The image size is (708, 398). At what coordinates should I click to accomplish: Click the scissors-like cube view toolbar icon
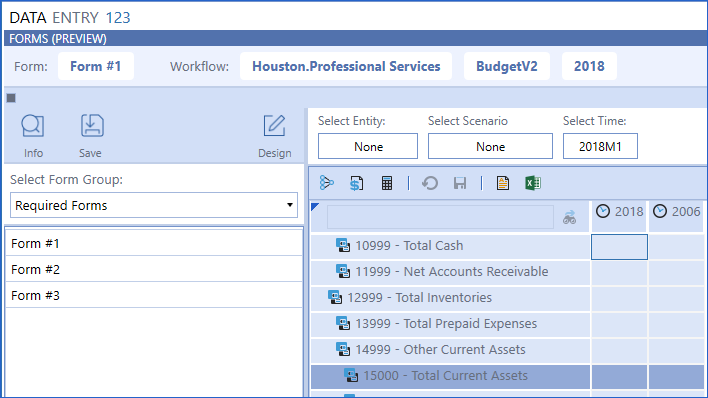pos(326,183)
